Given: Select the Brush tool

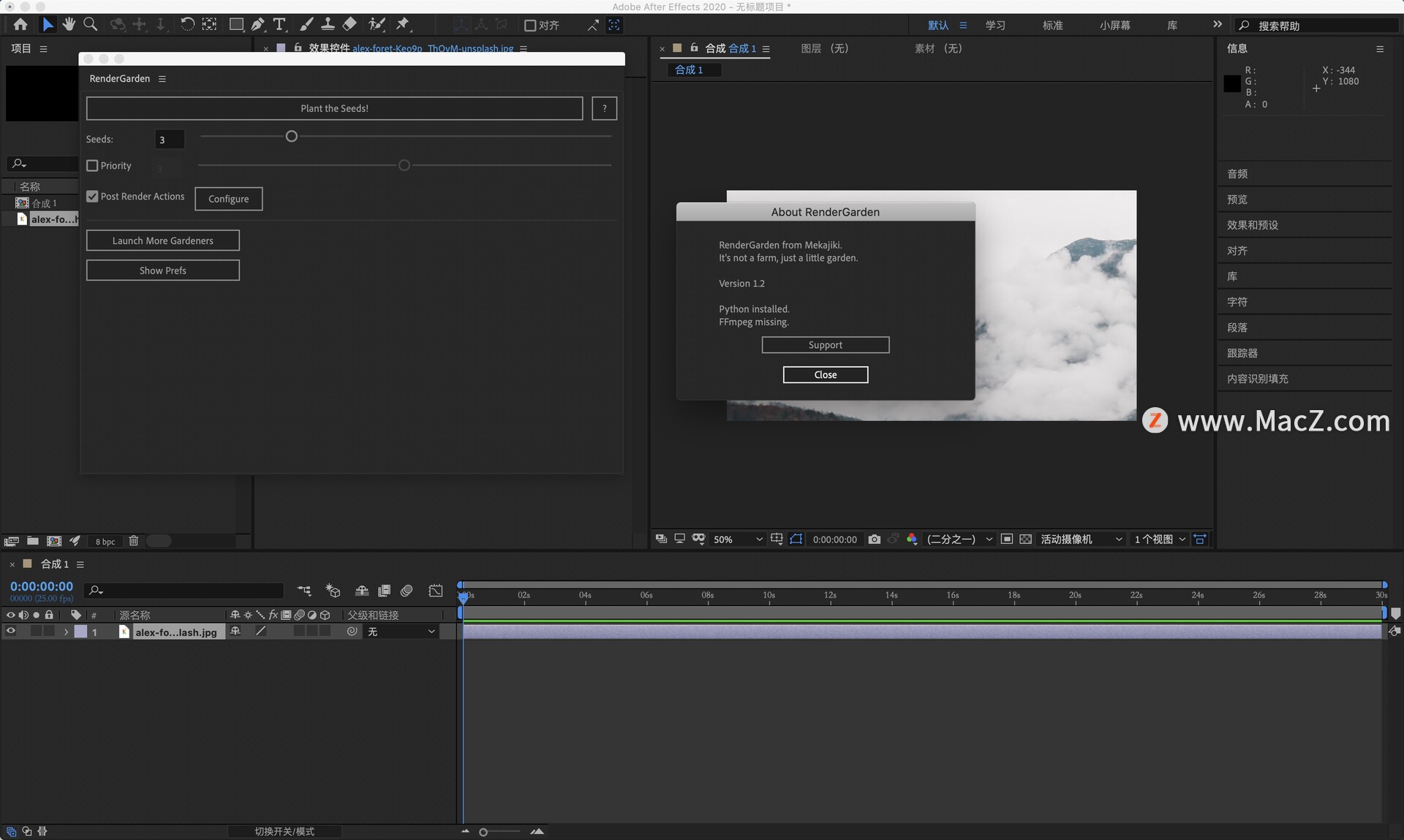Looking at the screenshot, I should point(306,25).
